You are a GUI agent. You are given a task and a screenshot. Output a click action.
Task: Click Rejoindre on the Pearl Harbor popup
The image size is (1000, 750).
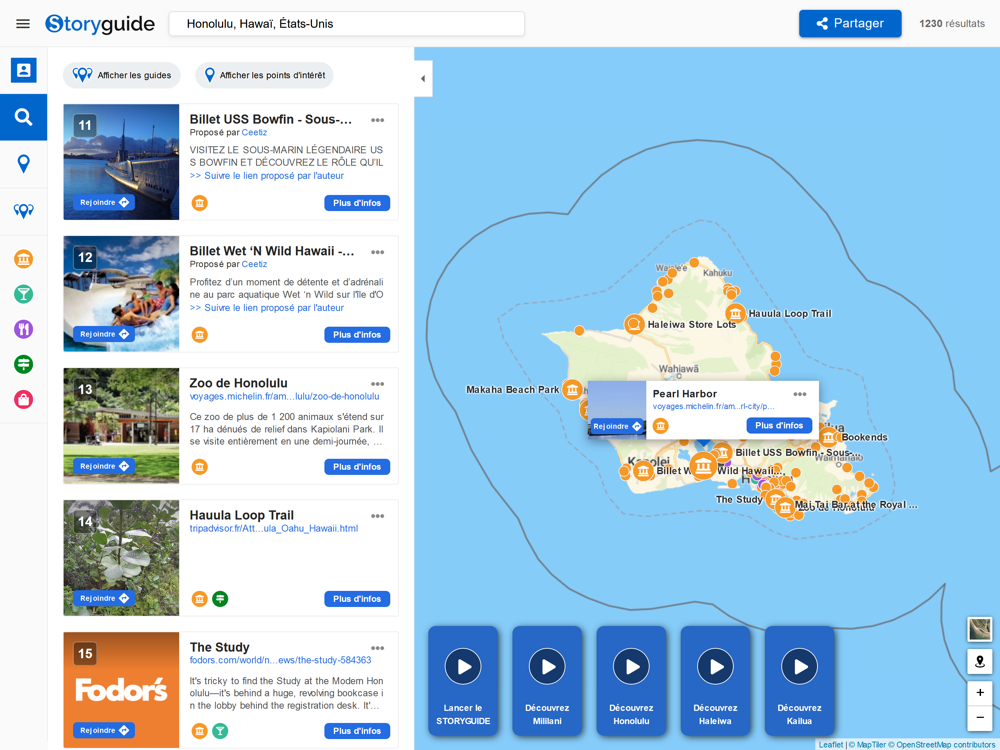[x=617, y=426]
